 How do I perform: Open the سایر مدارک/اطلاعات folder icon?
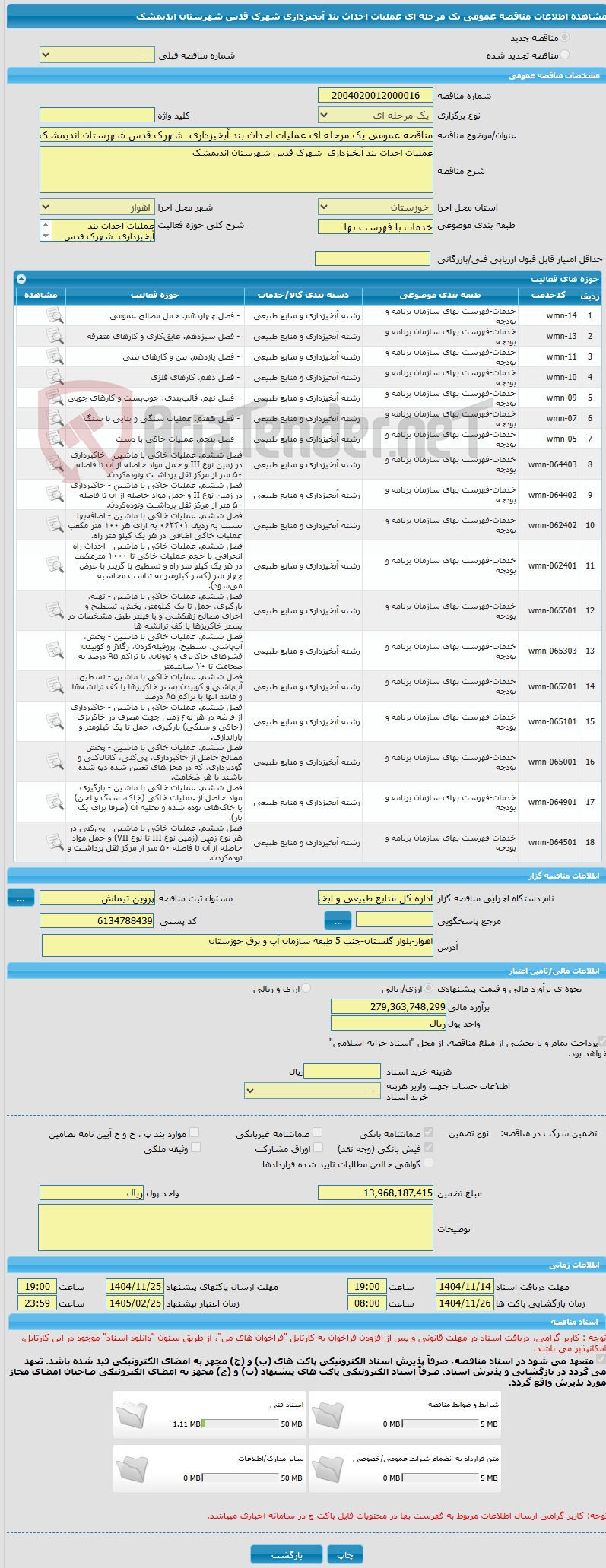point(132,1468)
